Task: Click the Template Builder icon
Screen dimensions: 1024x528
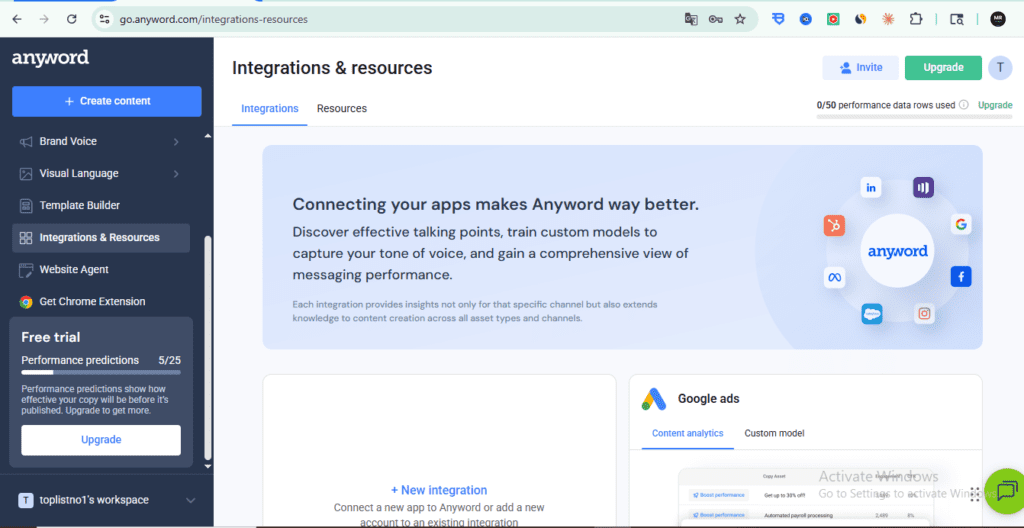Action: tap(25, 206)
